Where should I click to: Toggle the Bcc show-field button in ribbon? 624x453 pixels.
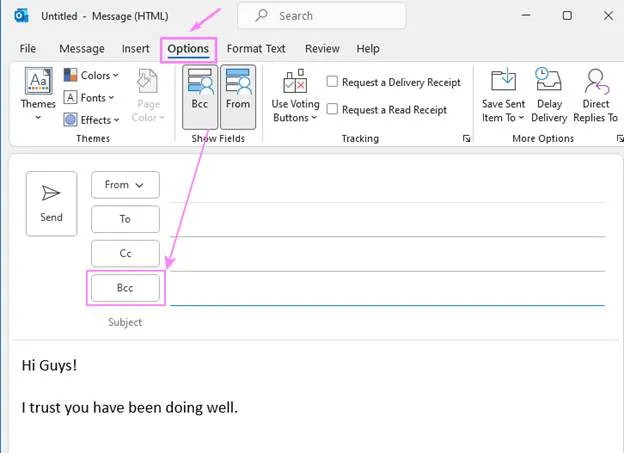(200, 97)
